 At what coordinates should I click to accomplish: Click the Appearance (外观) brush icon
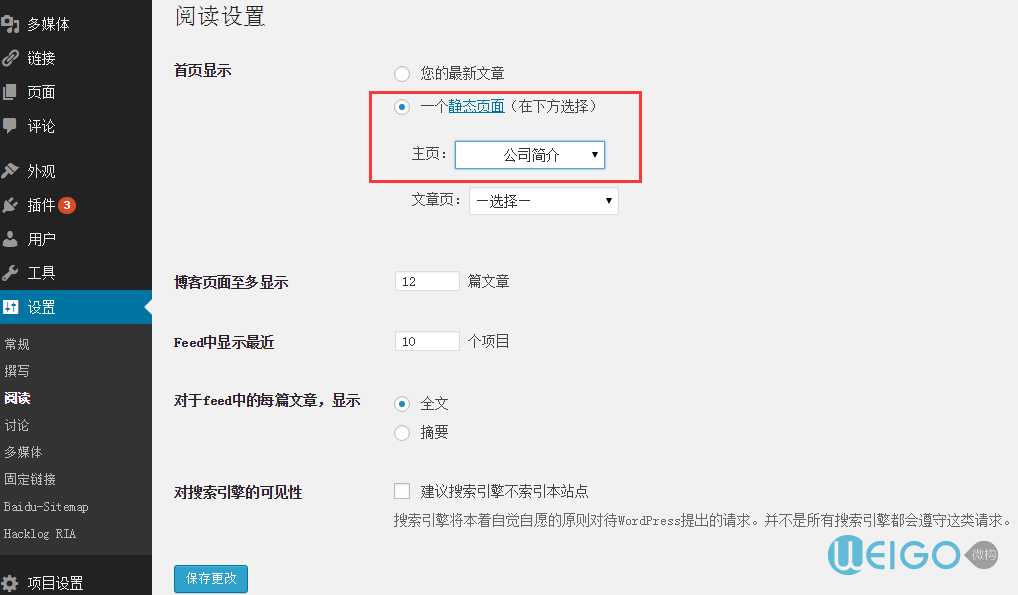[10, 171]
